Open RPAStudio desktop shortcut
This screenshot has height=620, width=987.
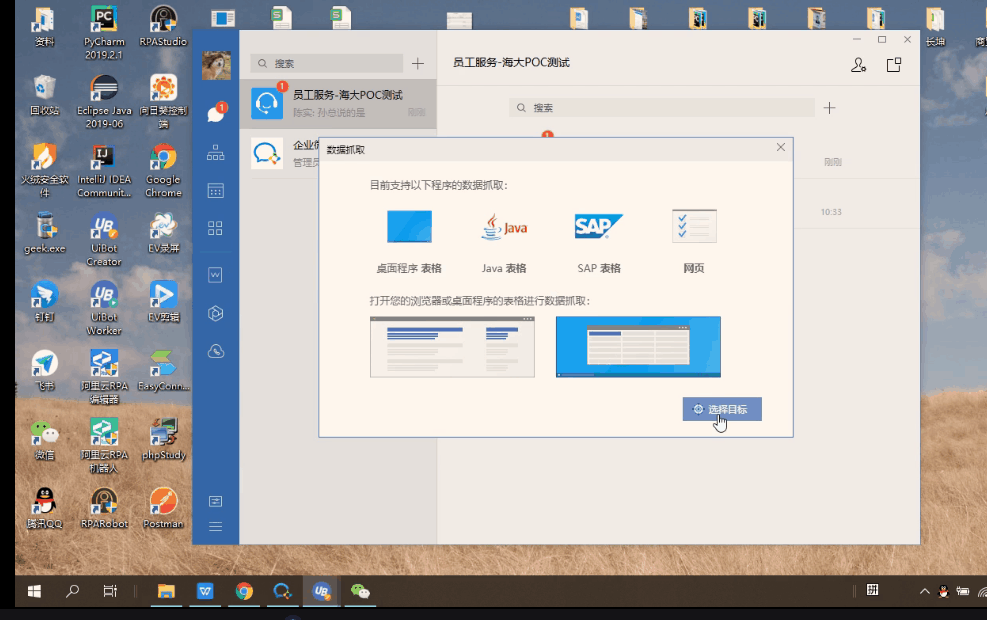click(x=163, y=26)
